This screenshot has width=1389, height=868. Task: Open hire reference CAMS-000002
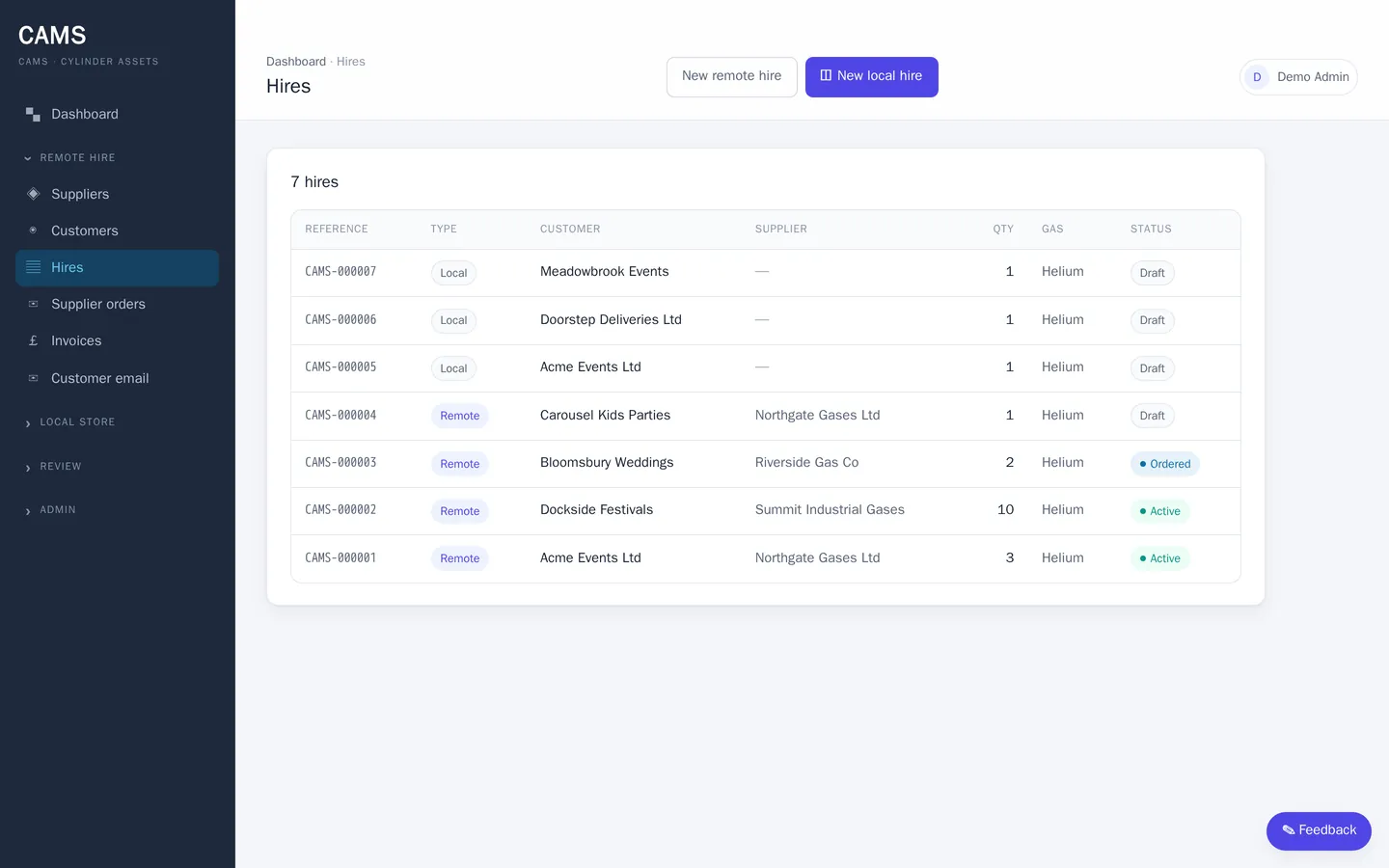tap(340, 510)
